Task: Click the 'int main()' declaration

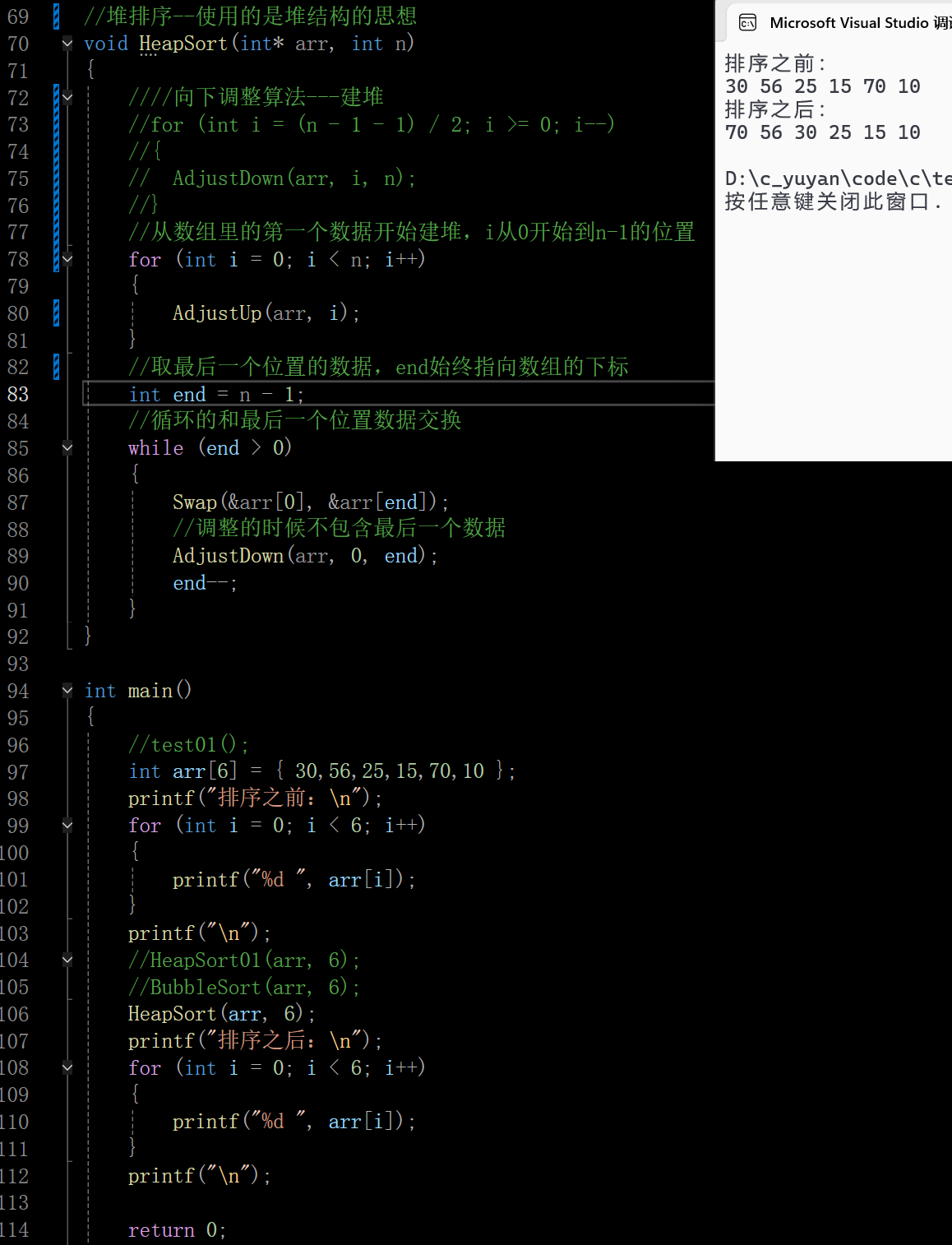Action: pyautogui.click(x=138, y=691)
